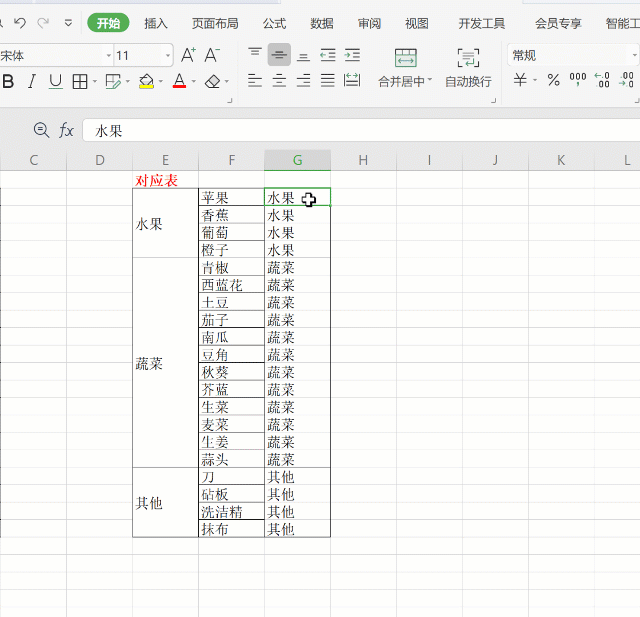This screenshot has height=617, width=640.
Task: Click the decrease font size icon
Action: (x=213, y=55)
